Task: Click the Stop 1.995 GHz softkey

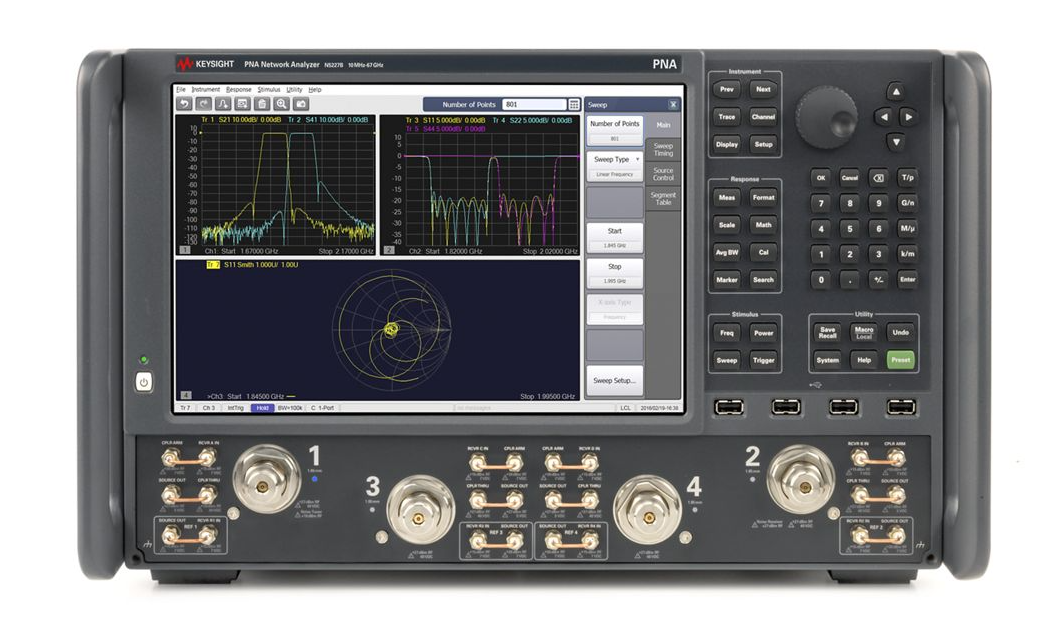Action: pyautogui.click(x=615, y=273)
